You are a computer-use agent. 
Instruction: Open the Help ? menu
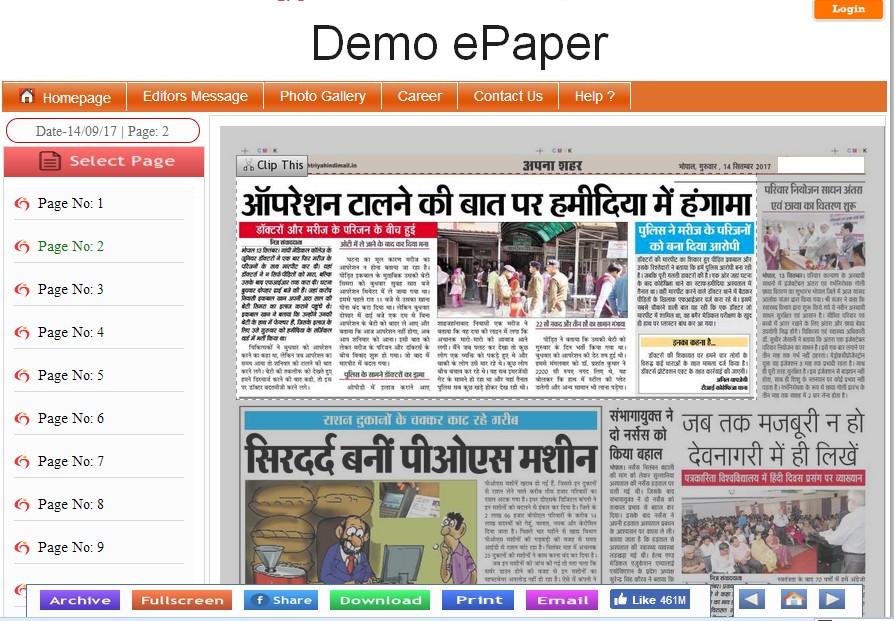click(594, 97)
